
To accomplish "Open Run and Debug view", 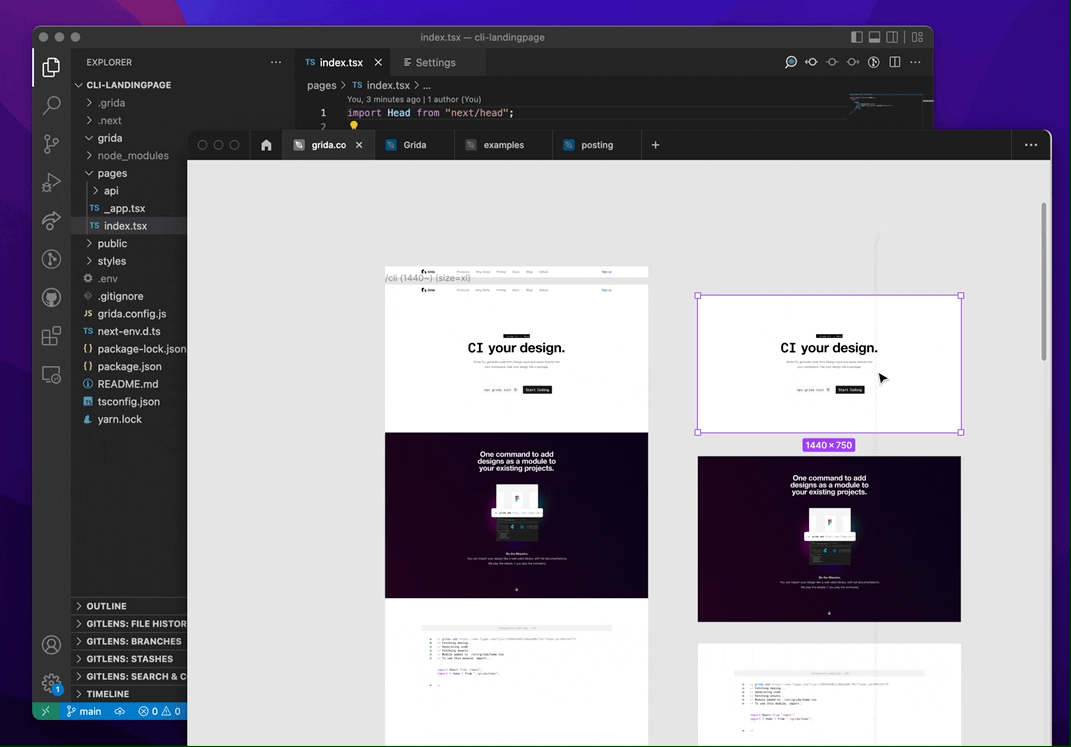I will pos(51,182).
